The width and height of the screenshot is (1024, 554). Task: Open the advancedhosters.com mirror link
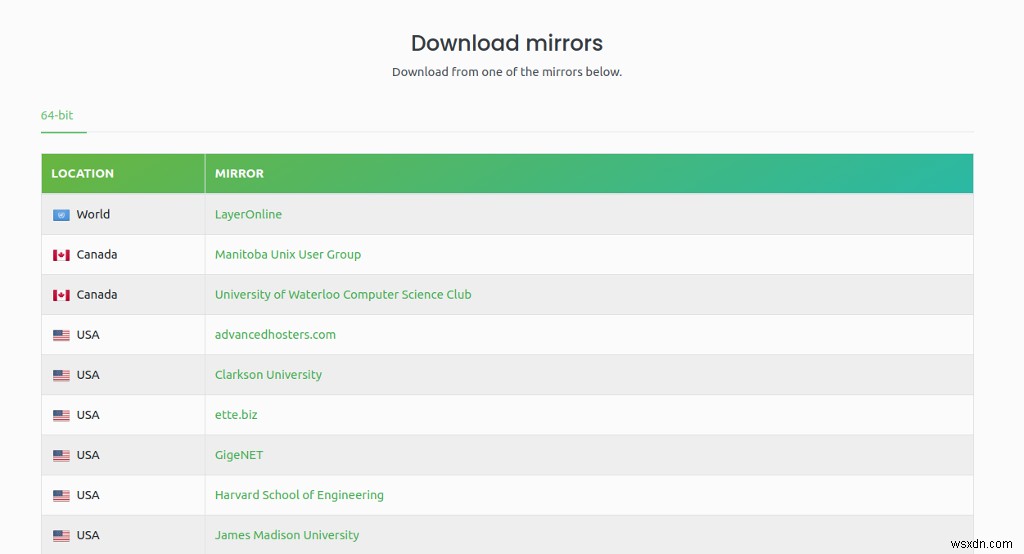[275, 334]
